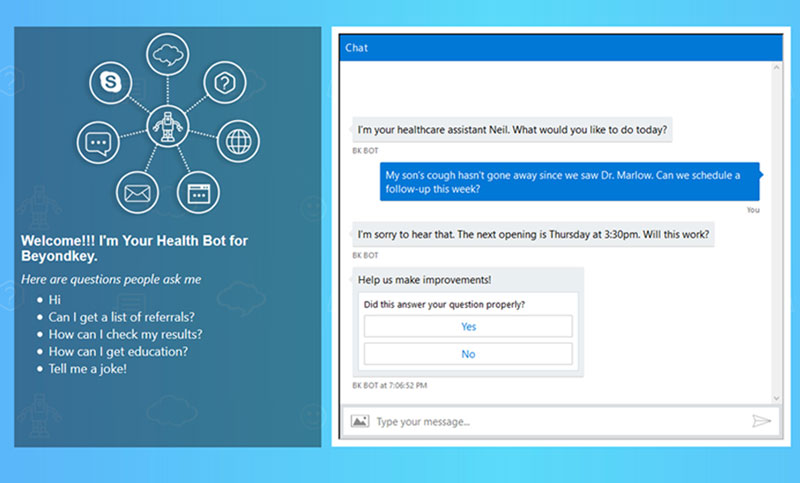Click the browser window icon
The height and width of the screenshot is (483, 800).
click(x=198, y=191)
